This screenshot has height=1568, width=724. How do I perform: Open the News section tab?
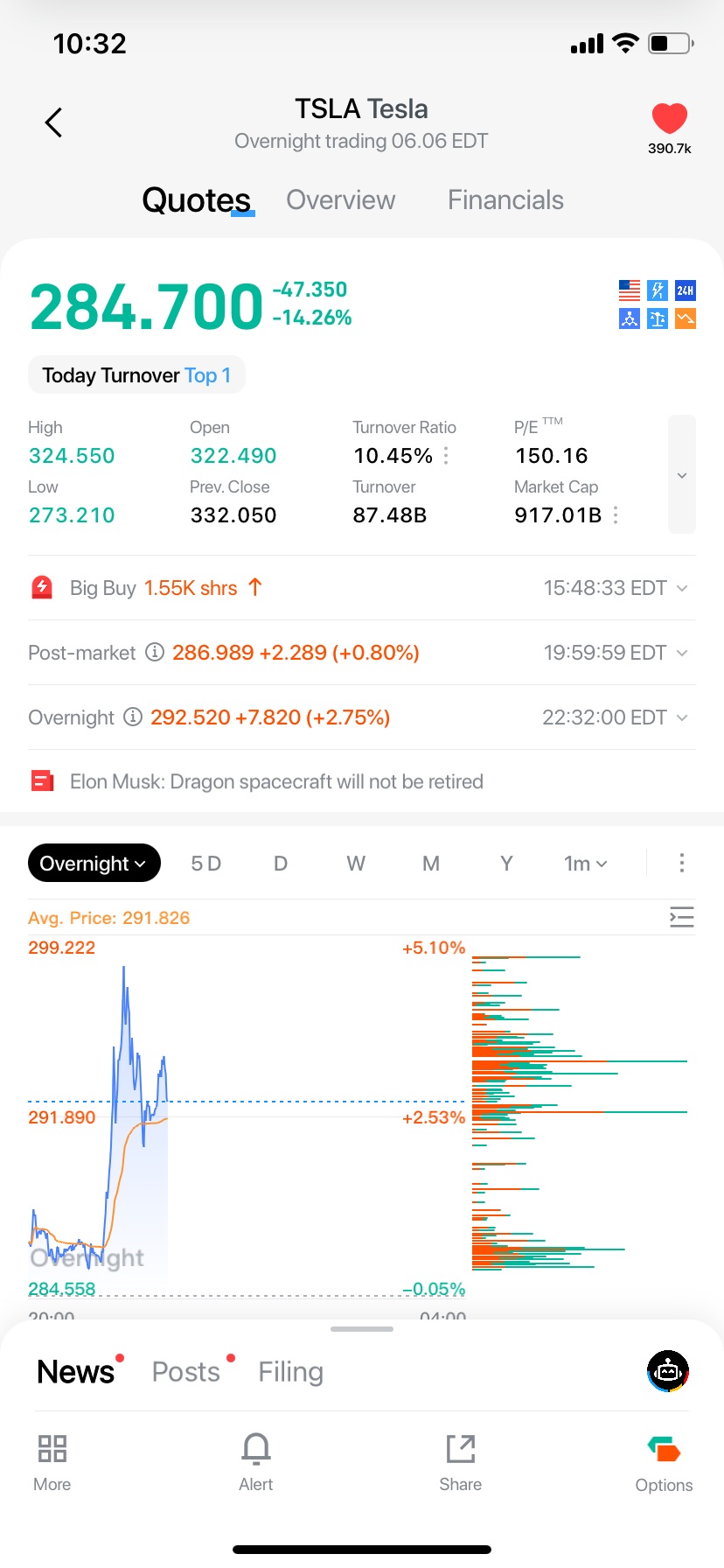(x=76, y=1372)
